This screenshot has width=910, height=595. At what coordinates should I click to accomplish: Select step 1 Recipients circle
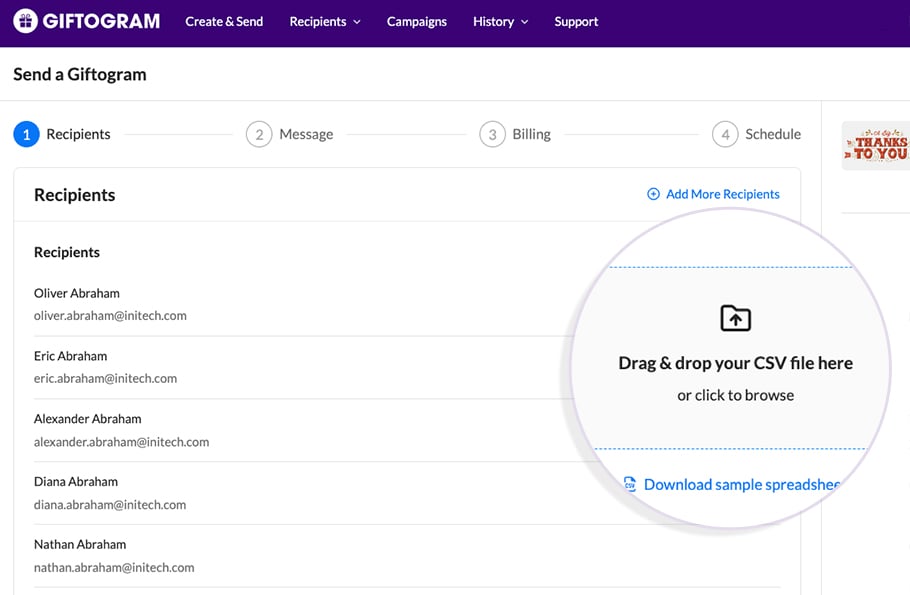(26, 134)
